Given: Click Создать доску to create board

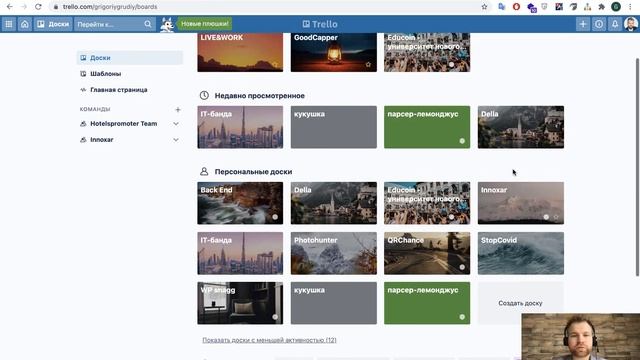Looking at the screenshot, I should click(x=520, y=303).
